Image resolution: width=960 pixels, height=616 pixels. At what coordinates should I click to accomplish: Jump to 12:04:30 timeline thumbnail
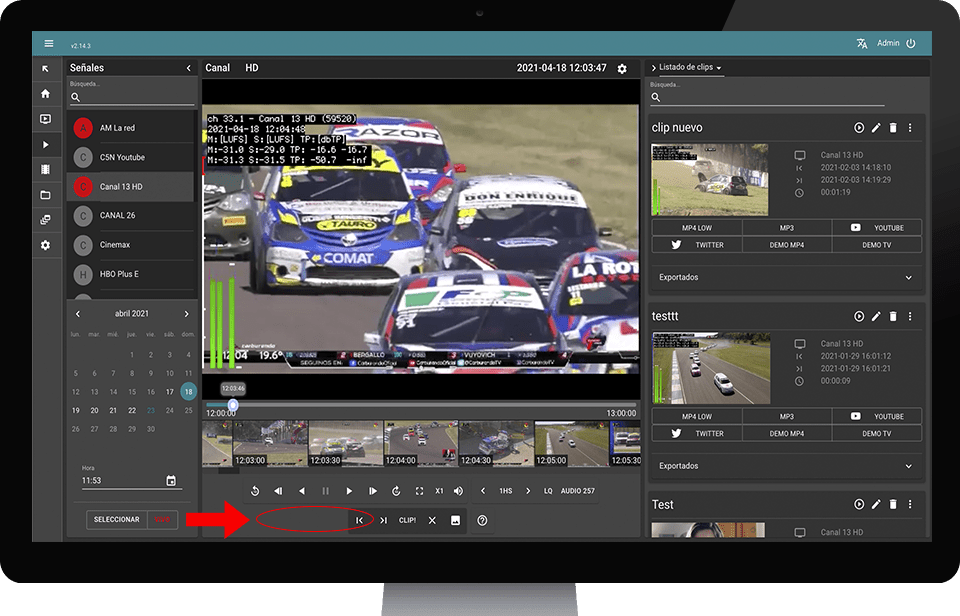pyautogui.click(x=496, y=444)
